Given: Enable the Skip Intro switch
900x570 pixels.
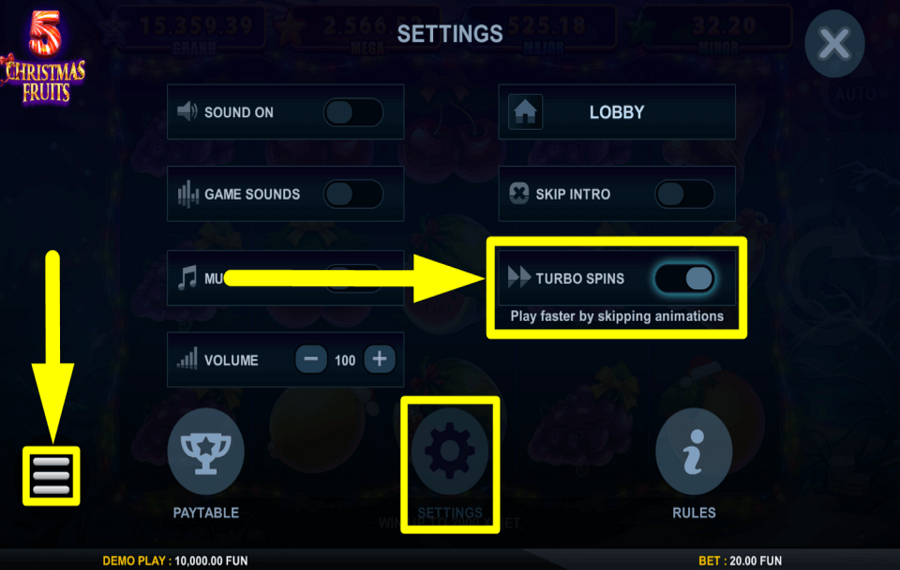Looking at the screenshot, I should [685, 194].
